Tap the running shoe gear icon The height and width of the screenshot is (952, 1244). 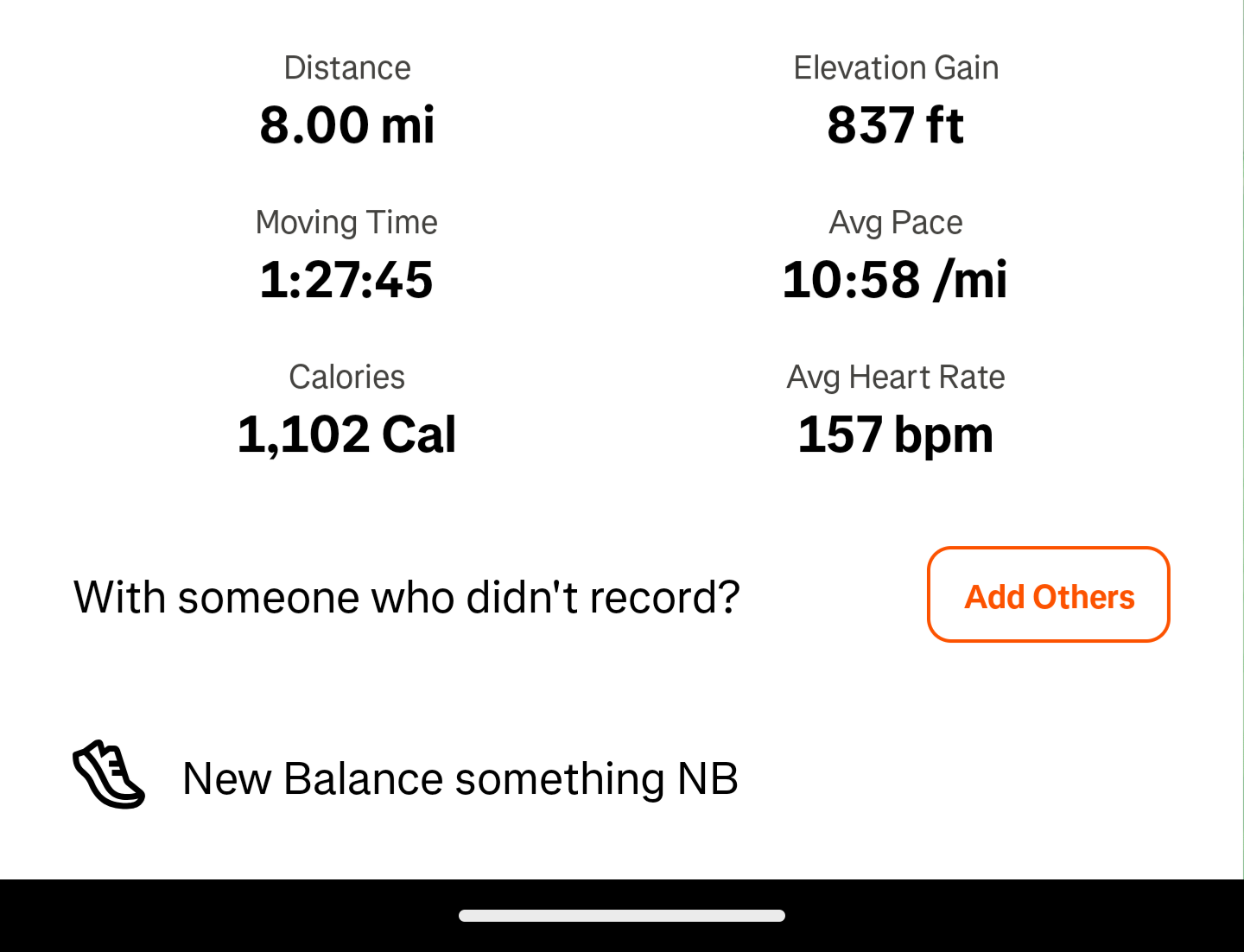coord(108,775)
